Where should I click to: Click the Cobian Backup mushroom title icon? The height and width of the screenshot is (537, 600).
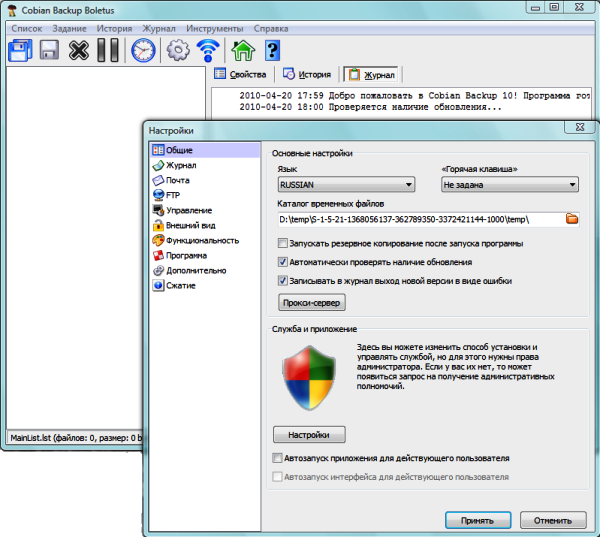coord(12,10)
